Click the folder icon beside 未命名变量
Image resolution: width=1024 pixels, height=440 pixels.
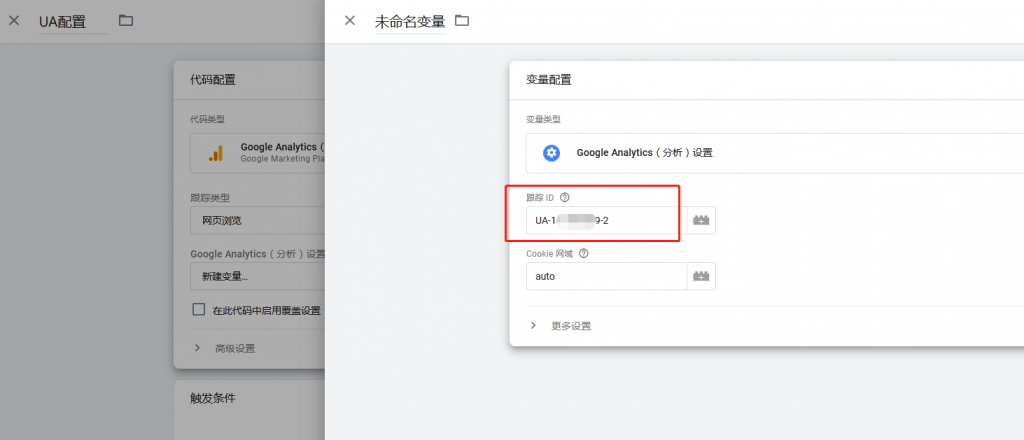[462, 20]
